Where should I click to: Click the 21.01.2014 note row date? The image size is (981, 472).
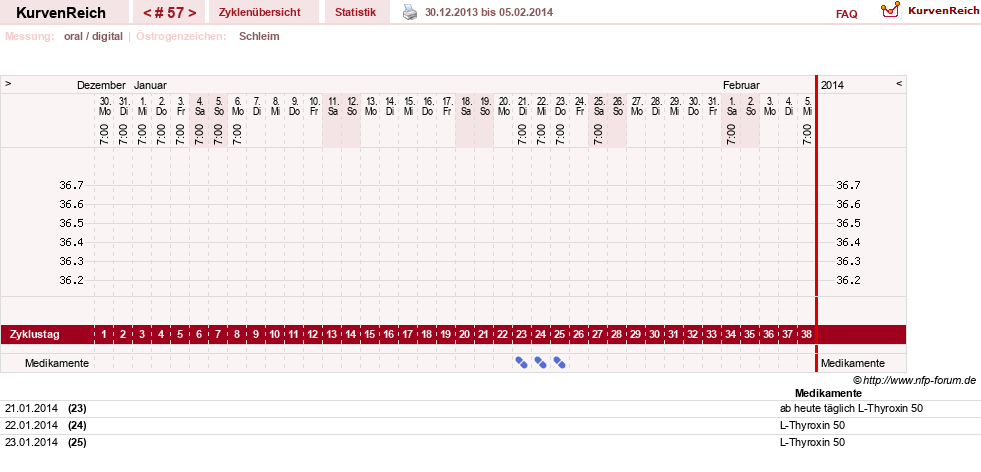tap(31, 408)
